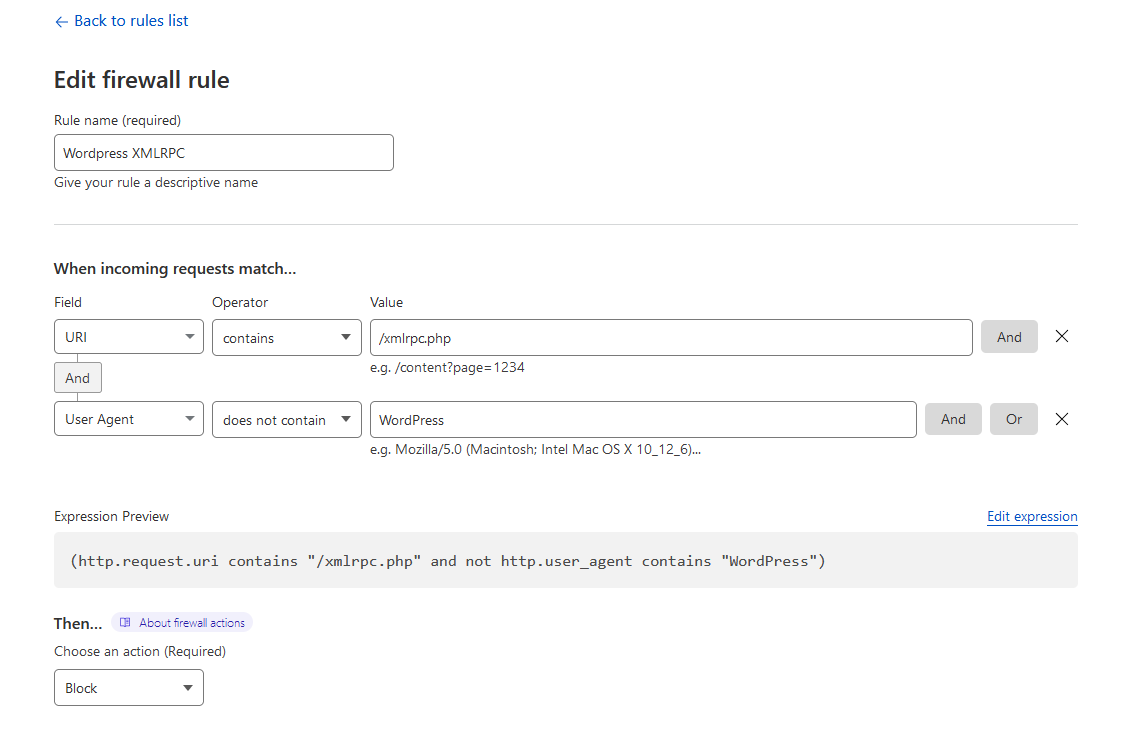Click the Rule name input field
The width and height of the screenshot is (1144, 734).
pos(224,152)
